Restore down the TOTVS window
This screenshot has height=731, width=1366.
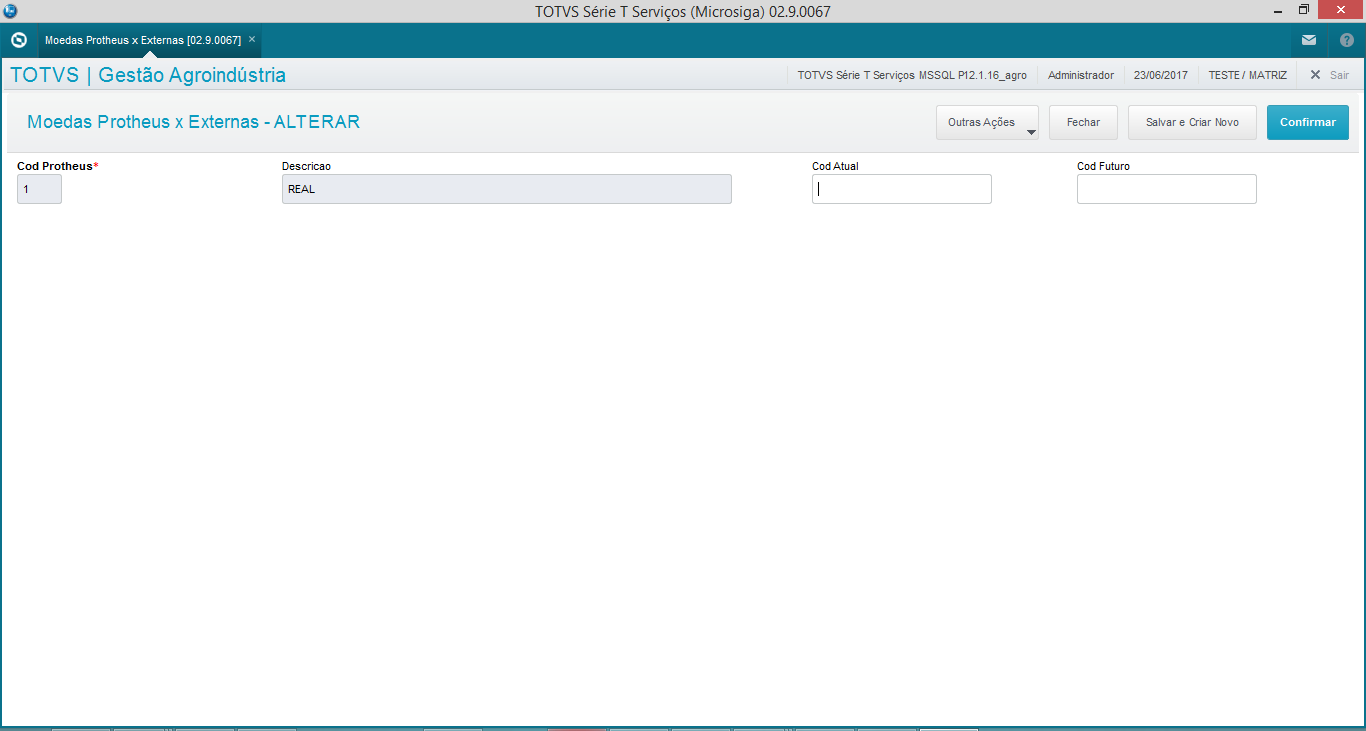click(1304, 10)
